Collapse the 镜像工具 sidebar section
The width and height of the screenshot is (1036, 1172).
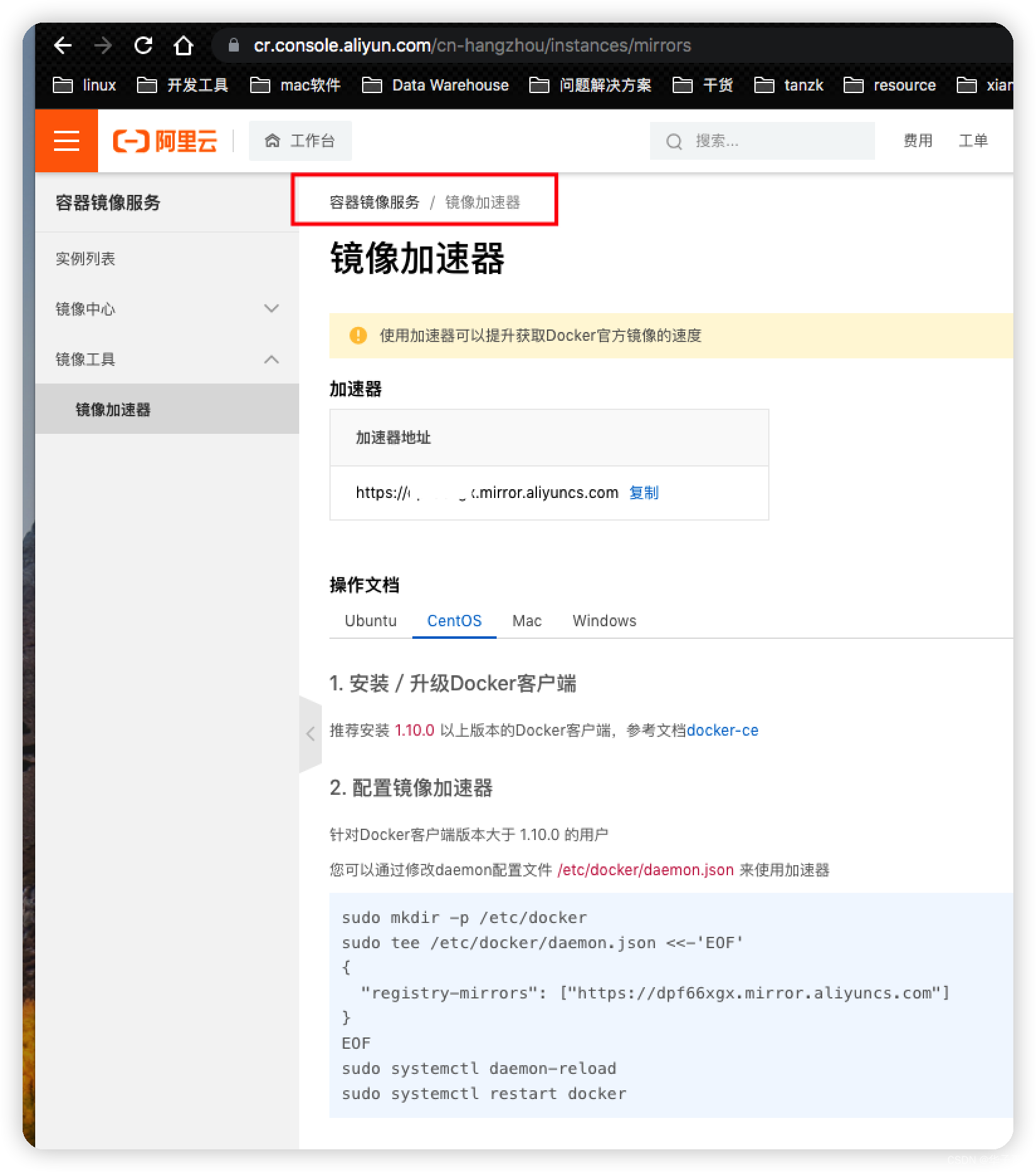pos(167,359)
